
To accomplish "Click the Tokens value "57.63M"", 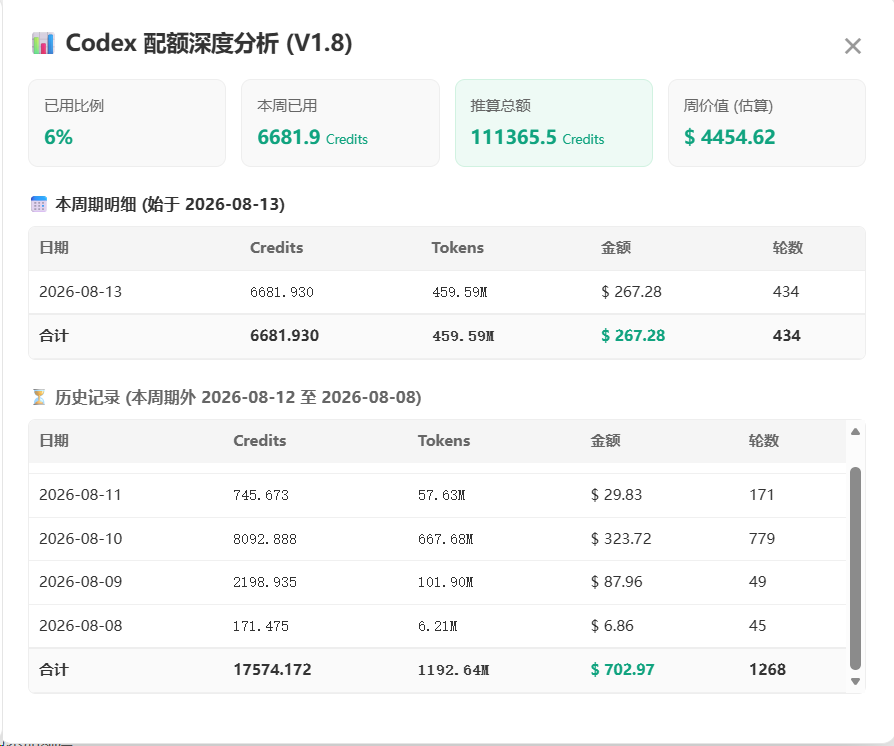I will tap(441, 495).
